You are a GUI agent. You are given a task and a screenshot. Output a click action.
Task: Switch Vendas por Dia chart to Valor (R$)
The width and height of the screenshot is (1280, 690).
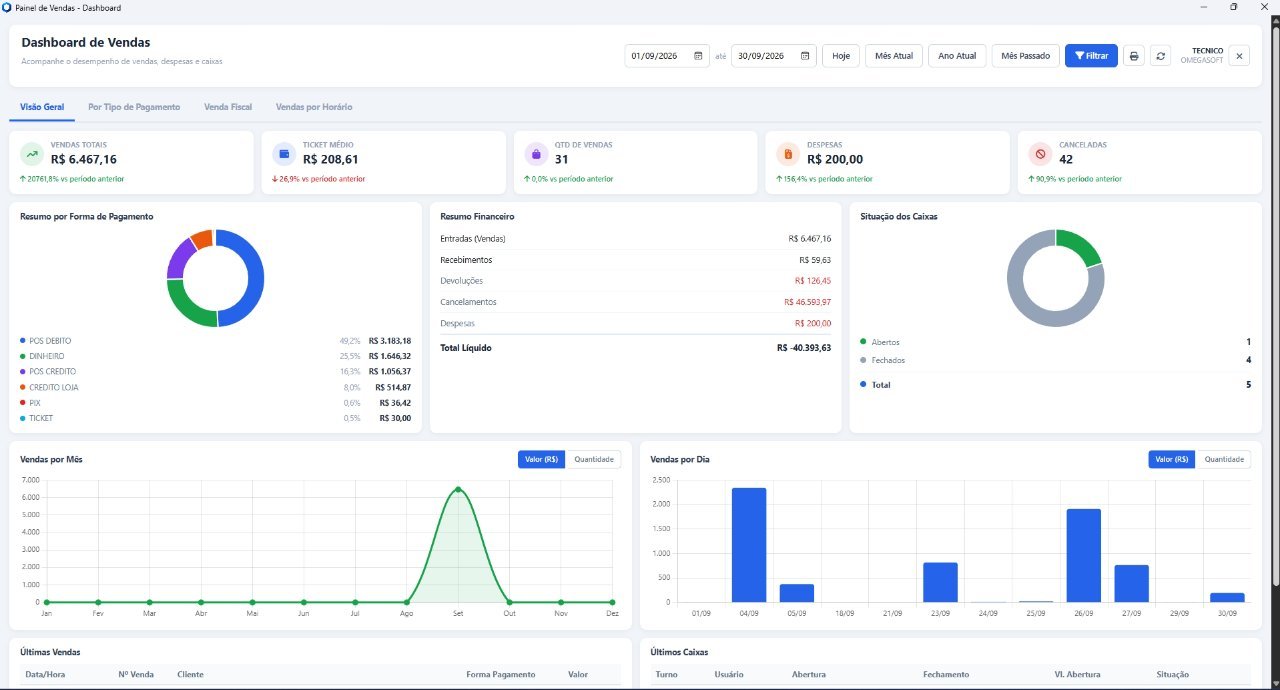[x=1172, y=459]
